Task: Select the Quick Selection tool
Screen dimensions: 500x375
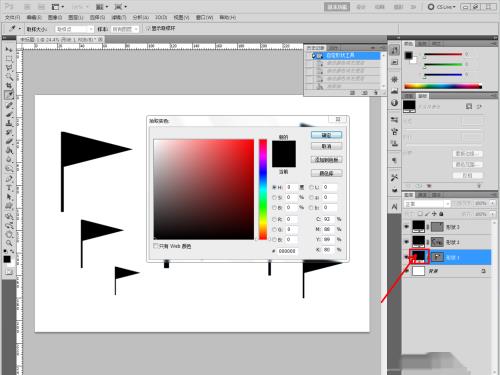Action: [9, 77]
